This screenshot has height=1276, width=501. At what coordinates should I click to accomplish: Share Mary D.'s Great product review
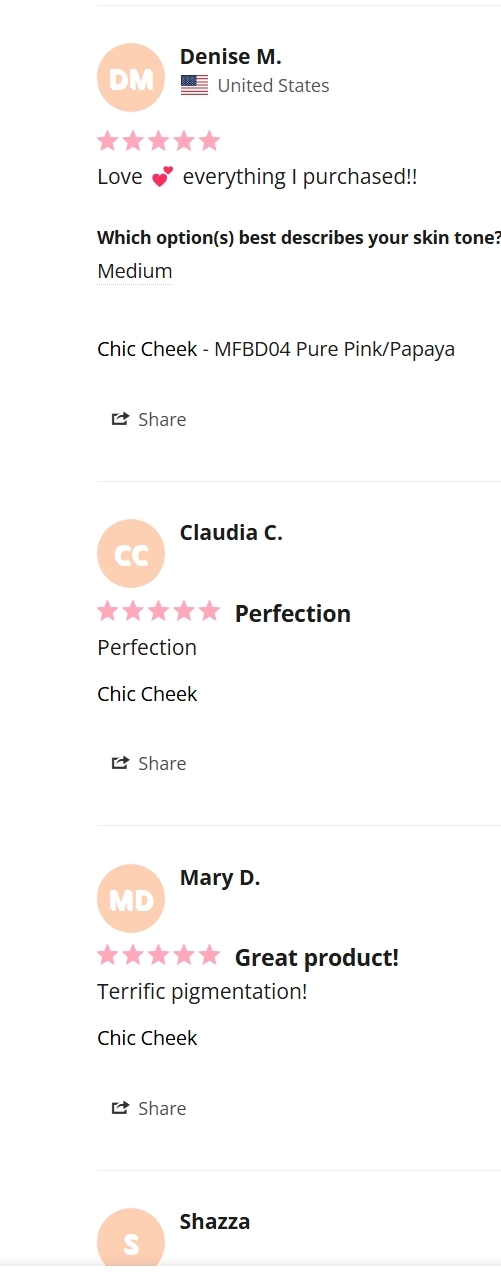pos(149,1108)
